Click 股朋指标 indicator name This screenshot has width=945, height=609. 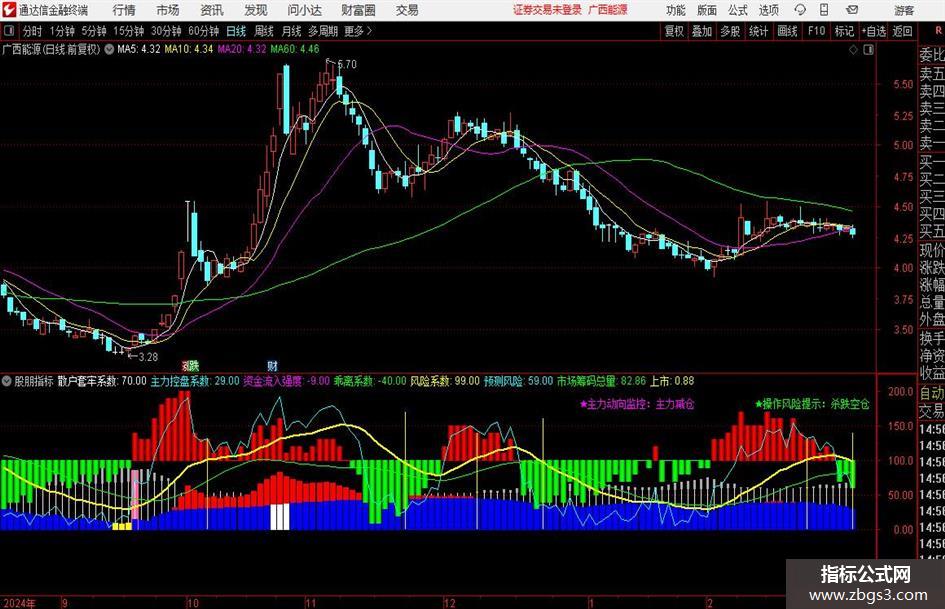34,381
